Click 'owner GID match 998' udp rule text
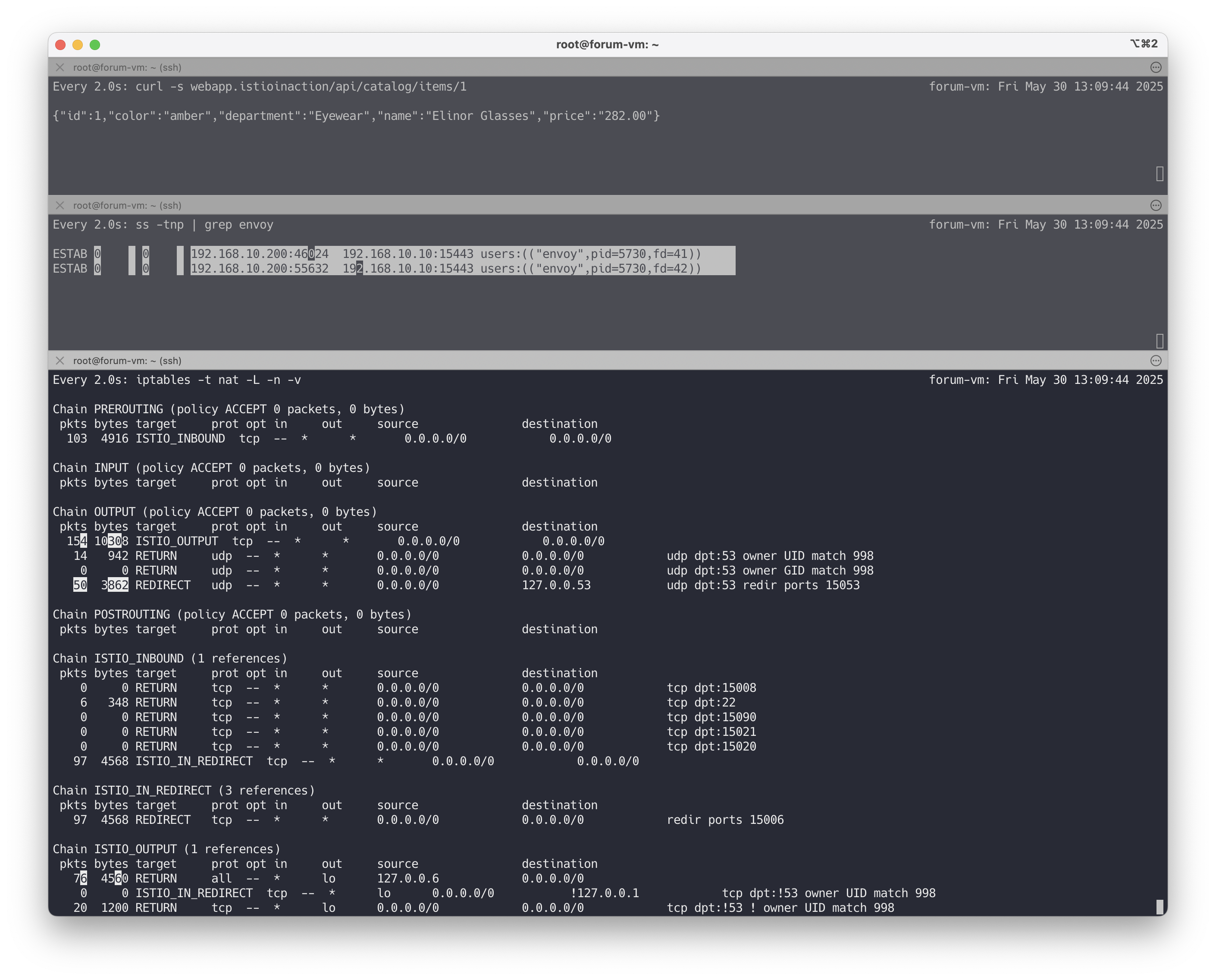1216x980 pixels. coord(808,571)
